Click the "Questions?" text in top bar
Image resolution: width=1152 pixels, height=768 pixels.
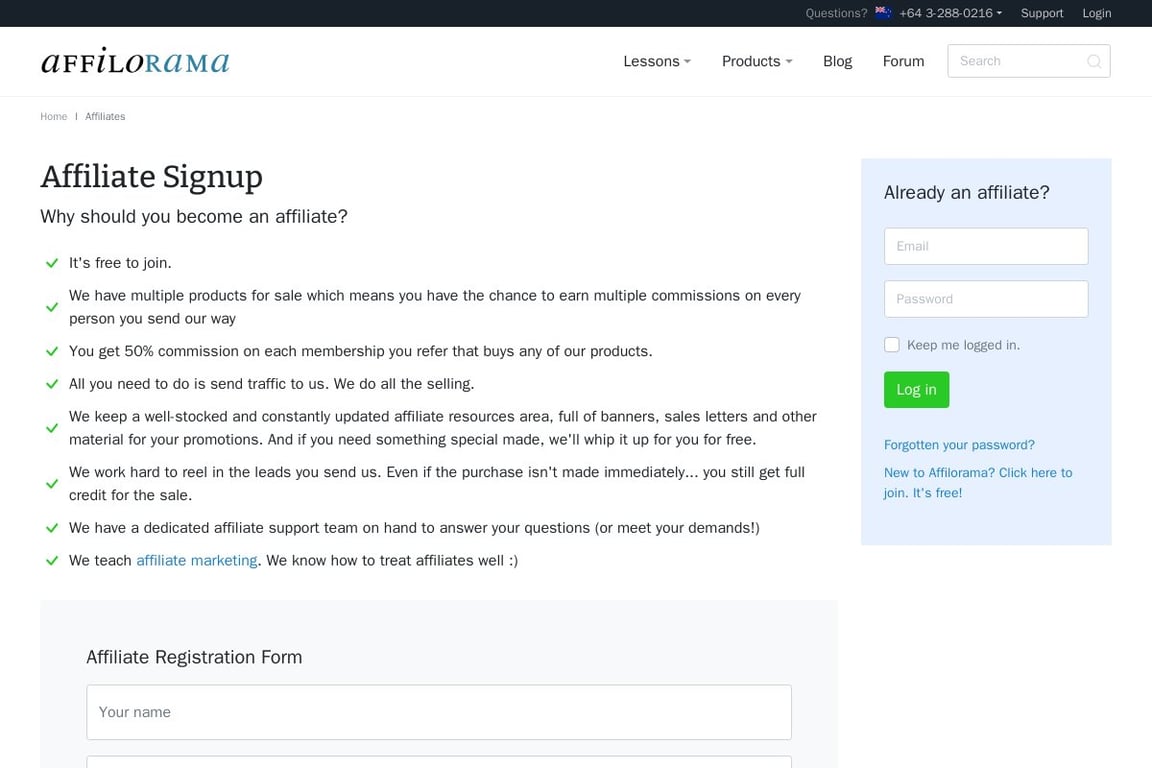[x=836, y=13]
